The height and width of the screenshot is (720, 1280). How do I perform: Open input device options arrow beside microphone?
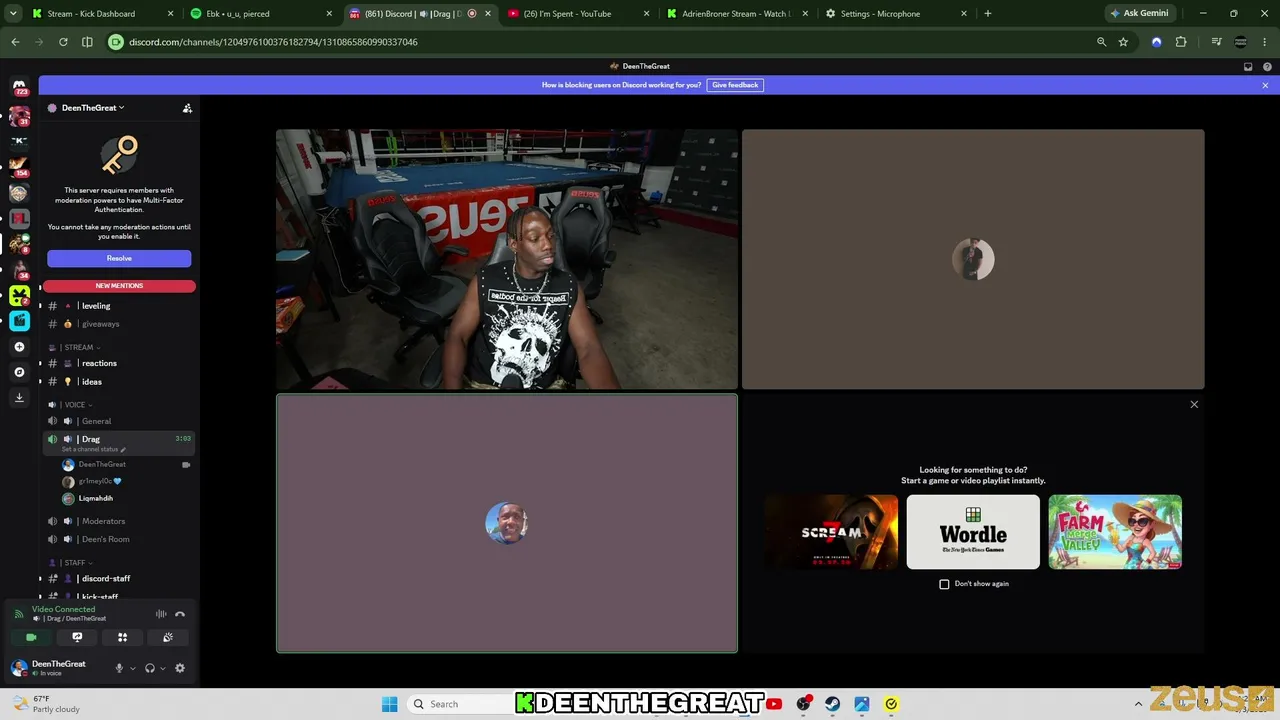click(x=132, y=668)
